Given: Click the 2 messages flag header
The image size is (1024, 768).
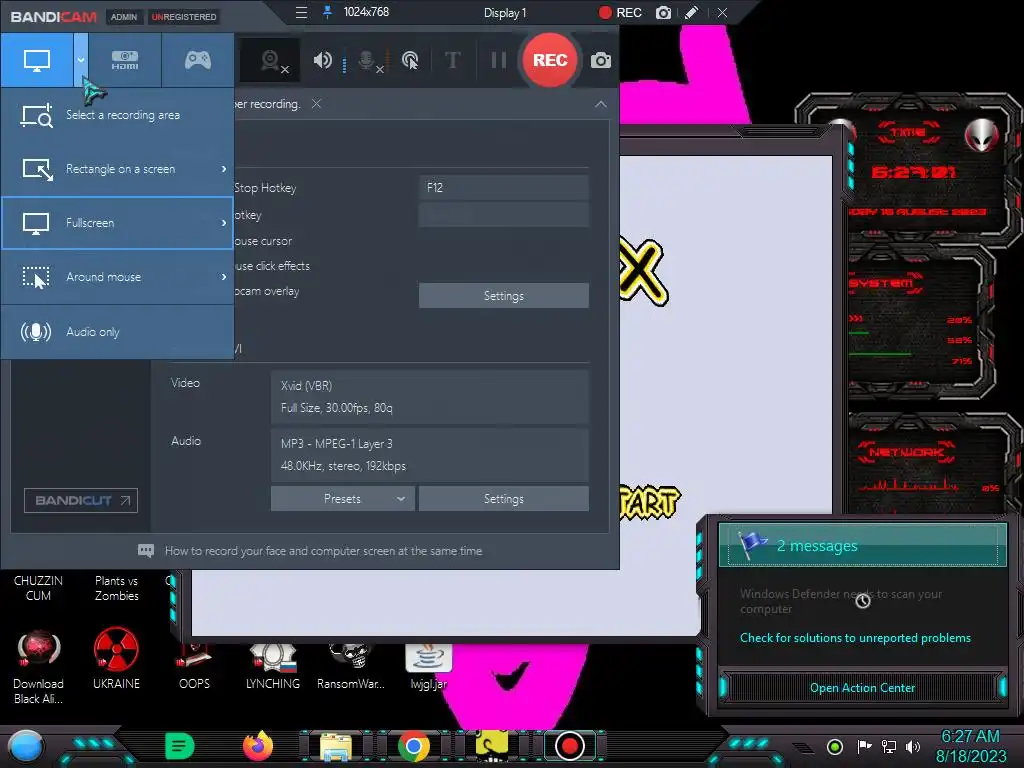Looking at the screenshot, I should (862, 545).
